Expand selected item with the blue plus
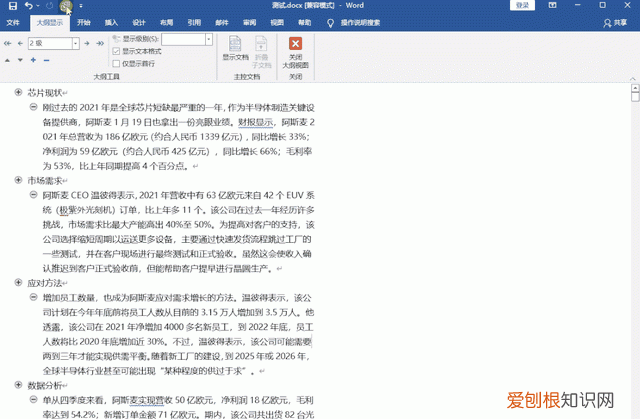Image resolution: width=640 pixels, height=419 pixels. 33,60
